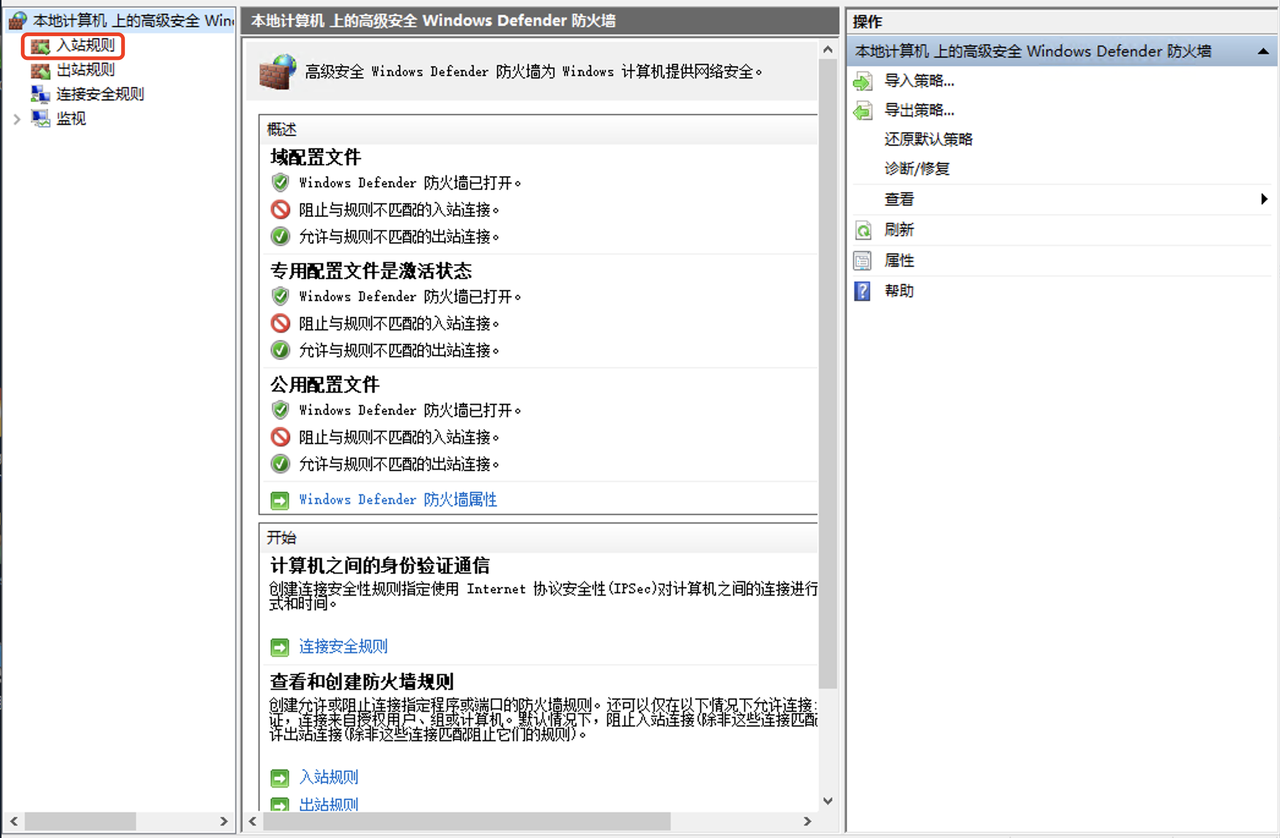This screenshot has height=838, width=1280.
Task: Click the 监视 monitor icon in the tree
Action: pos(40,118)
